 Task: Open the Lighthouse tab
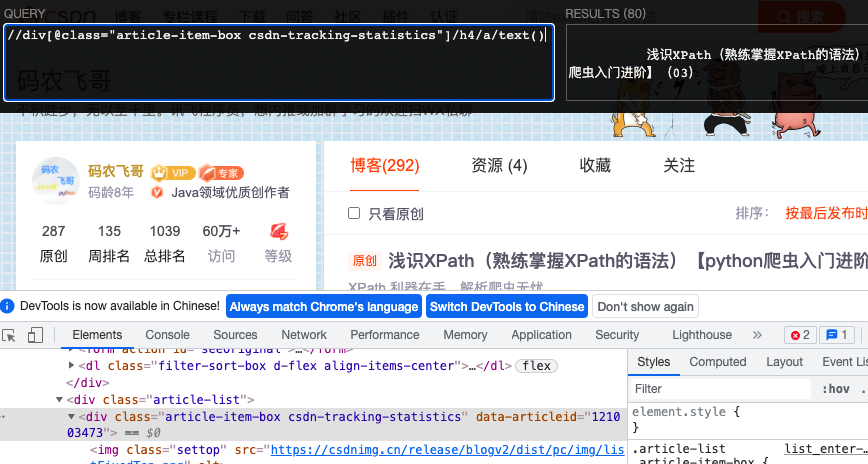pos(702,335)
